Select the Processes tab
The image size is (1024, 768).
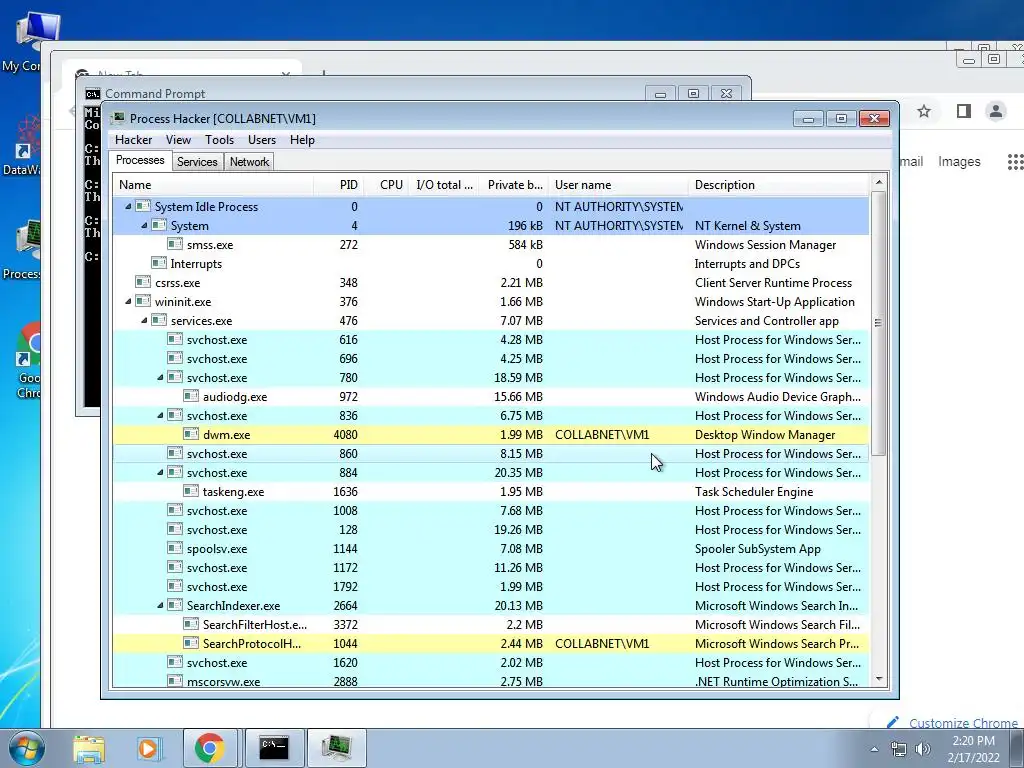(140, 160)
